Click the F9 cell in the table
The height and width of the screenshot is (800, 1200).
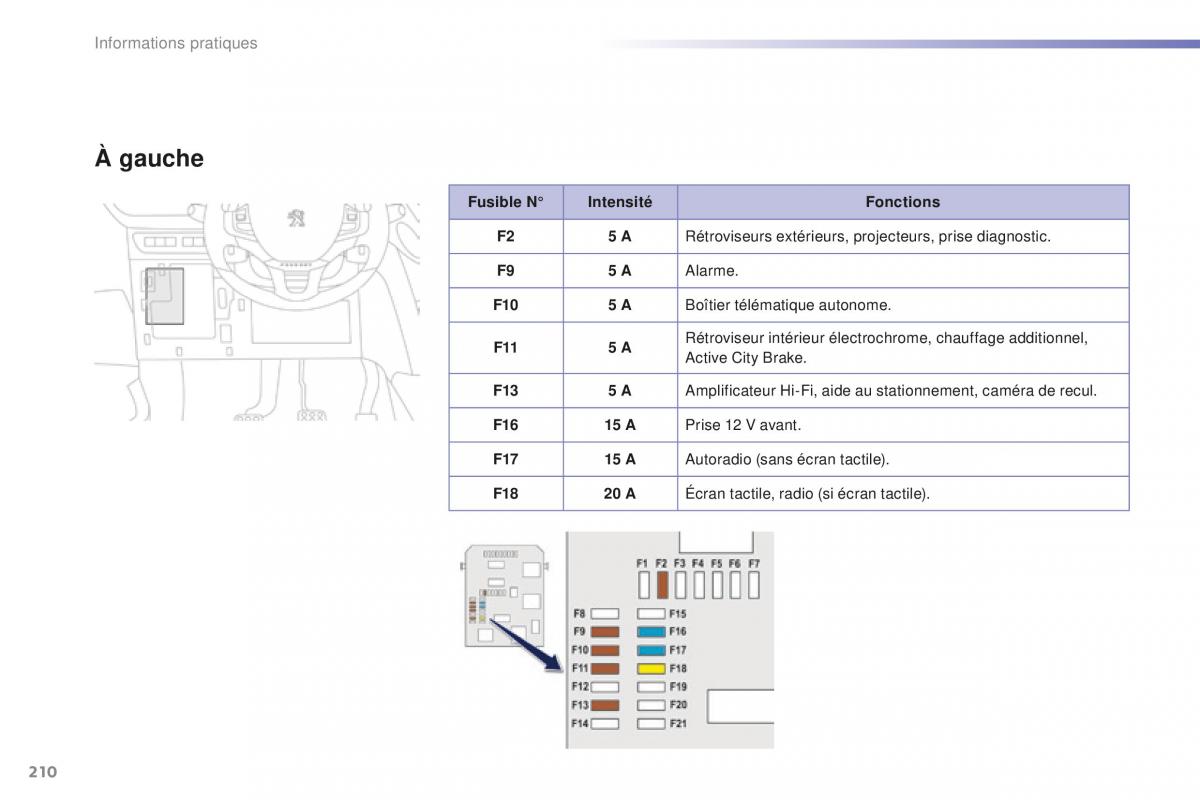tap(506, 271)
